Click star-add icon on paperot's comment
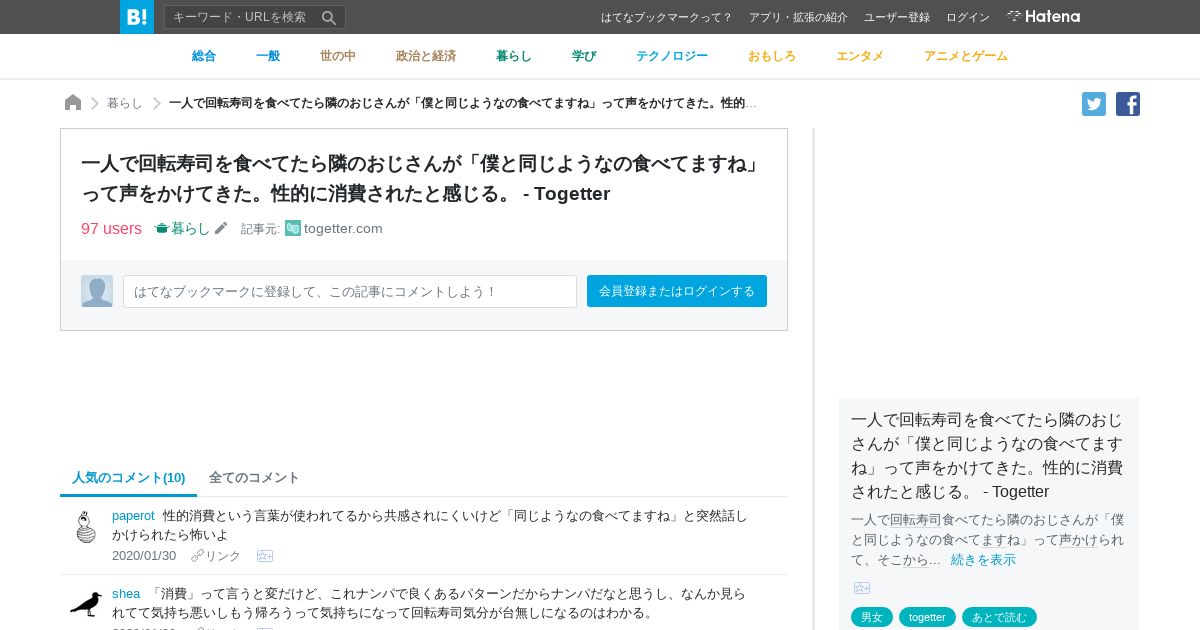Screen dimensions: 1200x630 pos(265,556)
